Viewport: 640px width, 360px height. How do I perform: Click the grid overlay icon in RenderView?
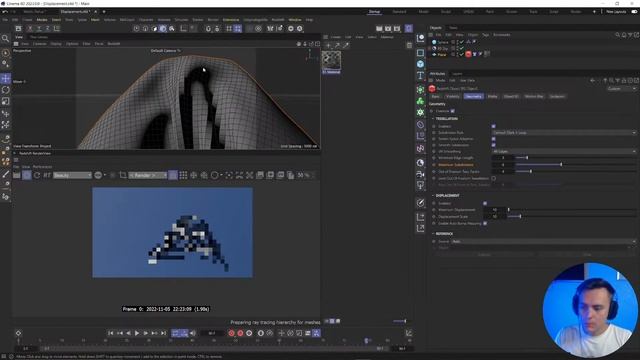click(183, 175)
